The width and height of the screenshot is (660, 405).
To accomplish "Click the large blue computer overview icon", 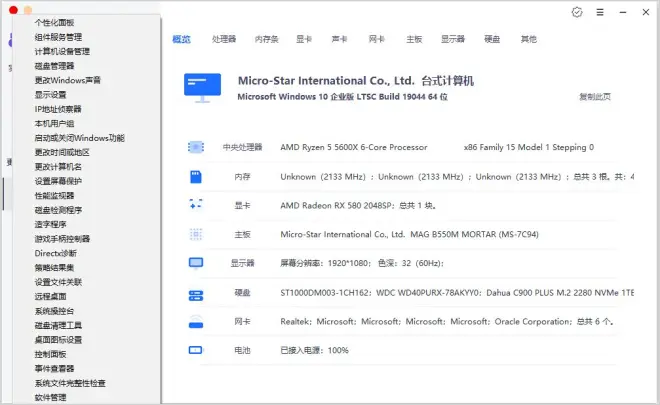I will pos(202,87).
